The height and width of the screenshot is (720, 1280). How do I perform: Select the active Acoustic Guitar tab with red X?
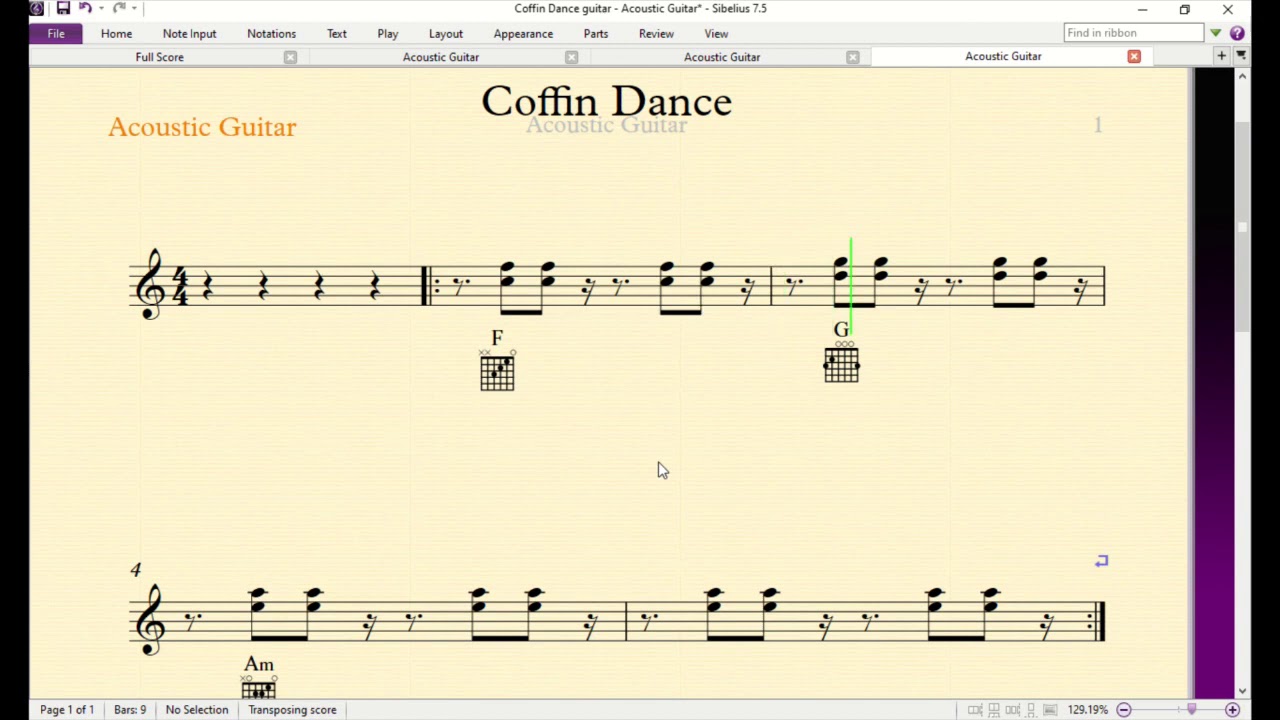coord(1003,57)
